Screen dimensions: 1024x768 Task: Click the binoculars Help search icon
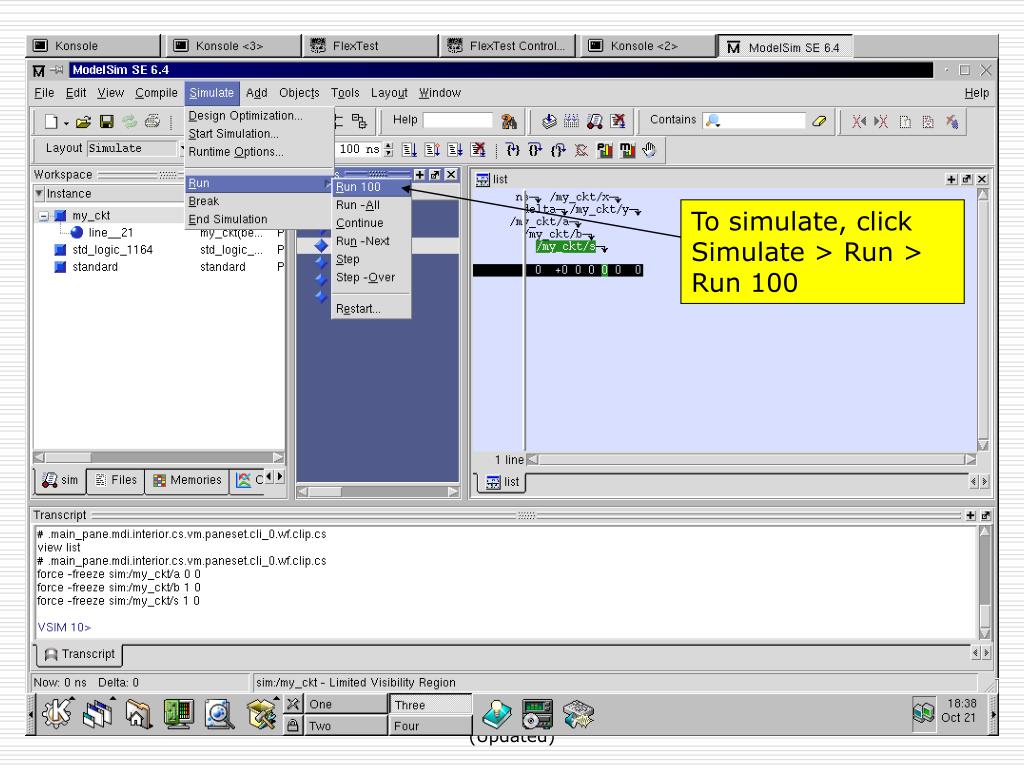[509, 121]
